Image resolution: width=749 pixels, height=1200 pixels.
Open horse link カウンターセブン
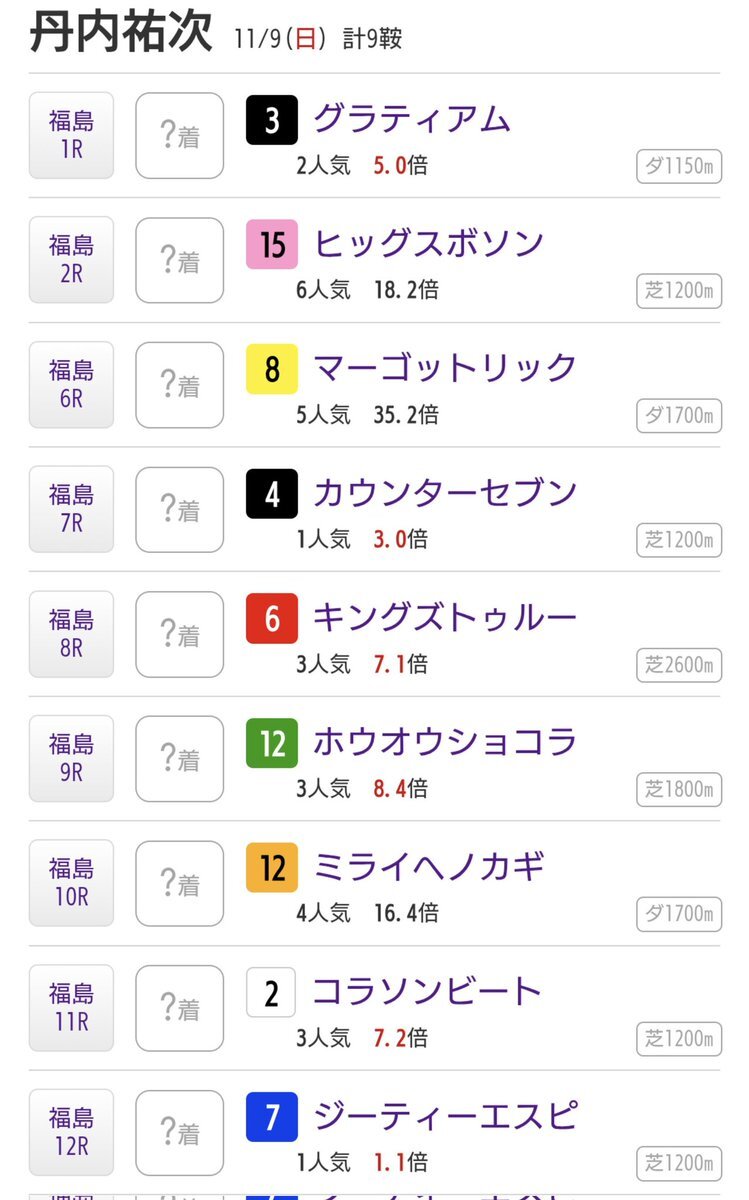point(445,492)
